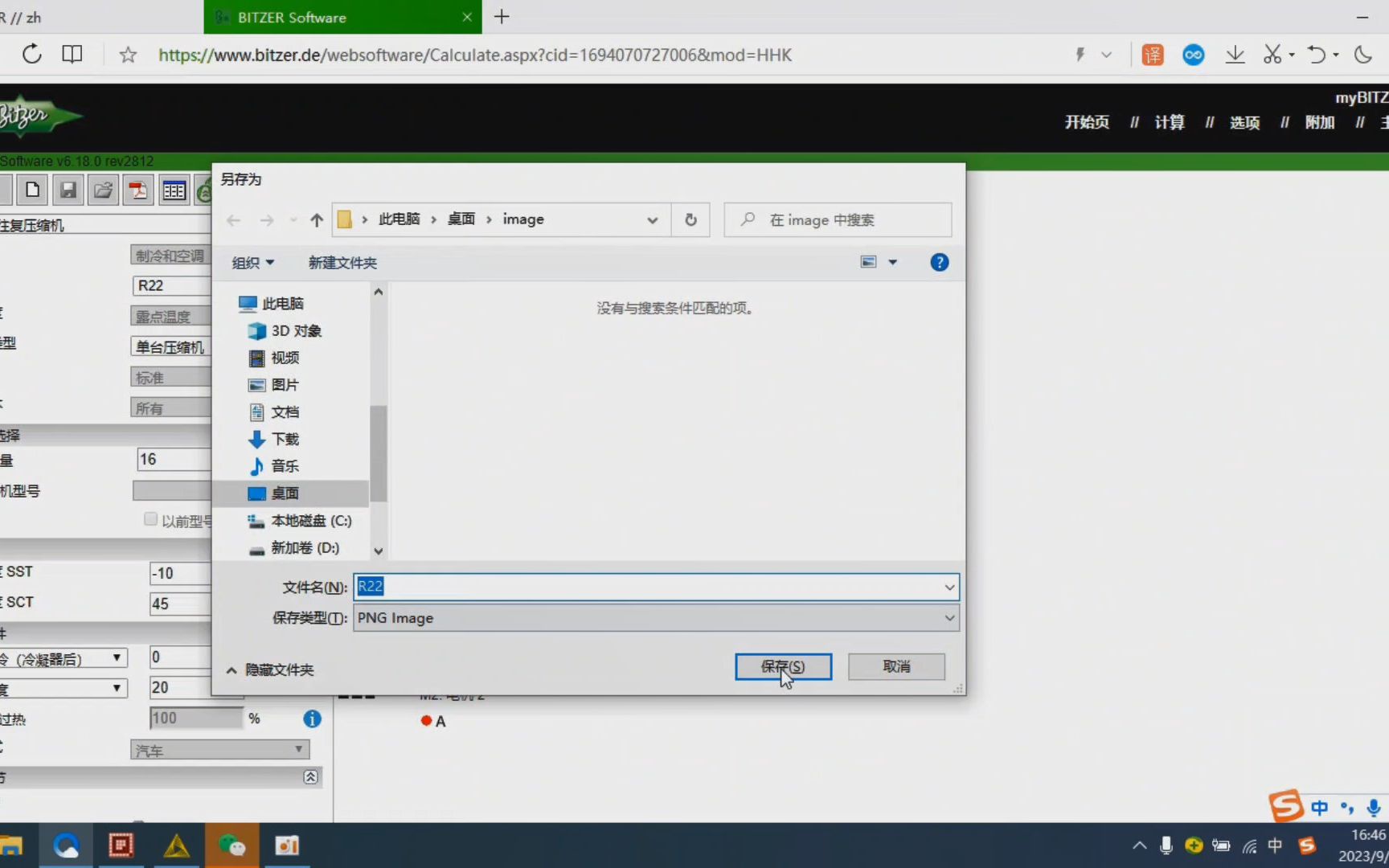The width and height of the screenshot is (1389, 868).
Task: Click the microphone icon in Sogou bar
Action: [1374, 808]
